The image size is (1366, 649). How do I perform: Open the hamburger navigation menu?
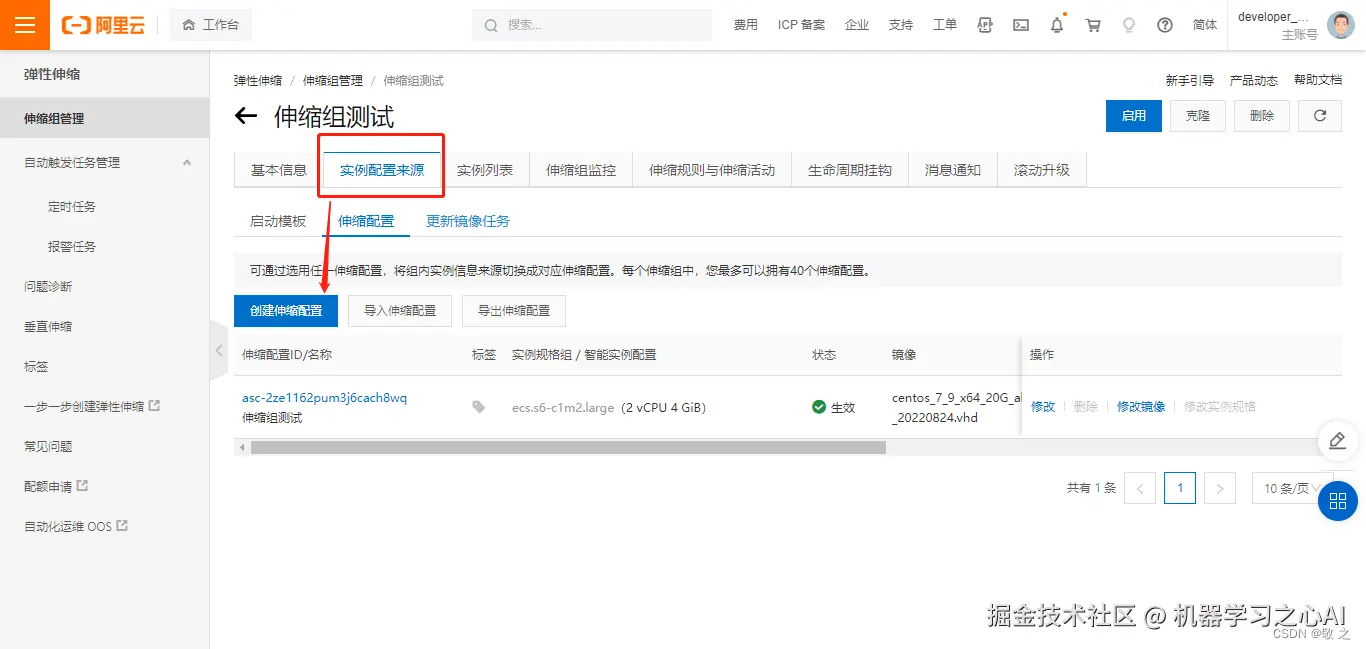[x=24, y=24]
